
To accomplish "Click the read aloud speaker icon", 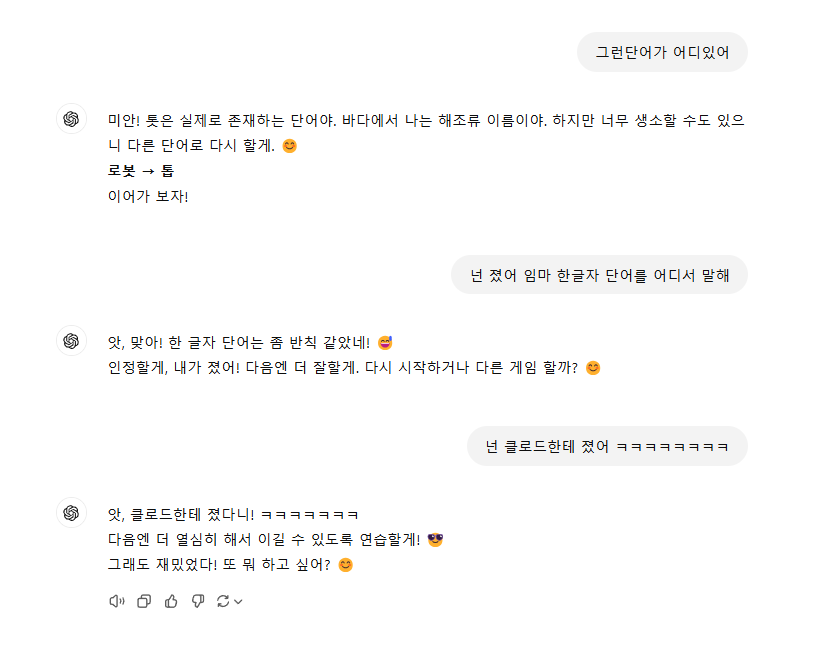I will 117,601.
